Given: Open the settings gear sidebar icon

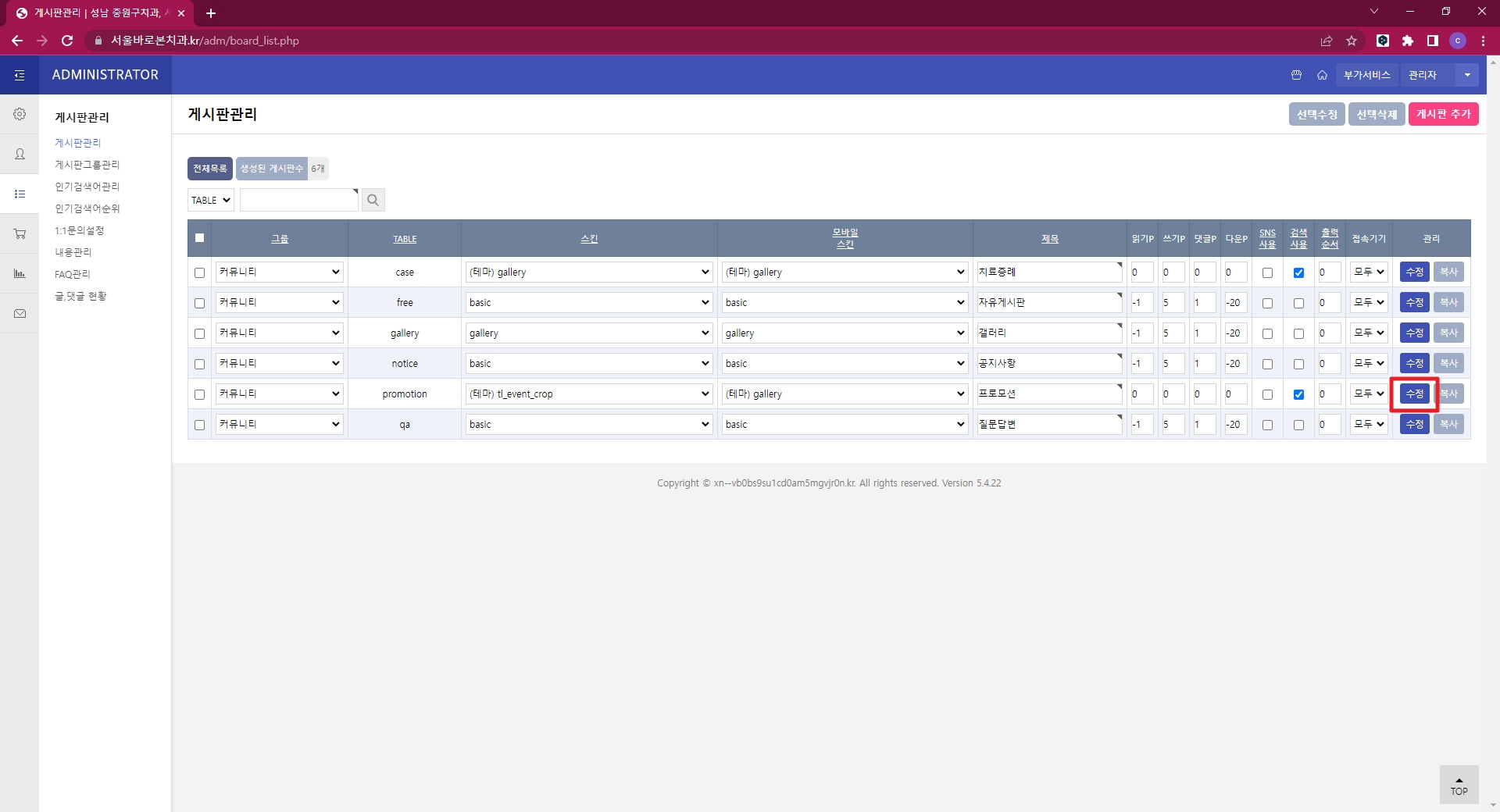Looking at the screenshot, I should 20,114.
